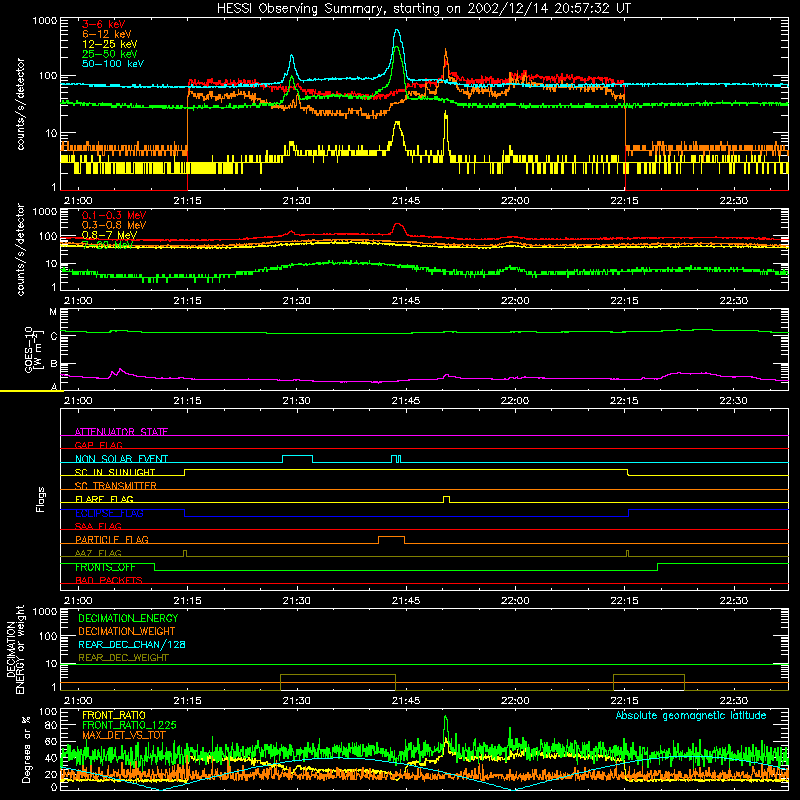
Task: Select the yellow '12-25 keV' legend label
Action: pos(110,44)
